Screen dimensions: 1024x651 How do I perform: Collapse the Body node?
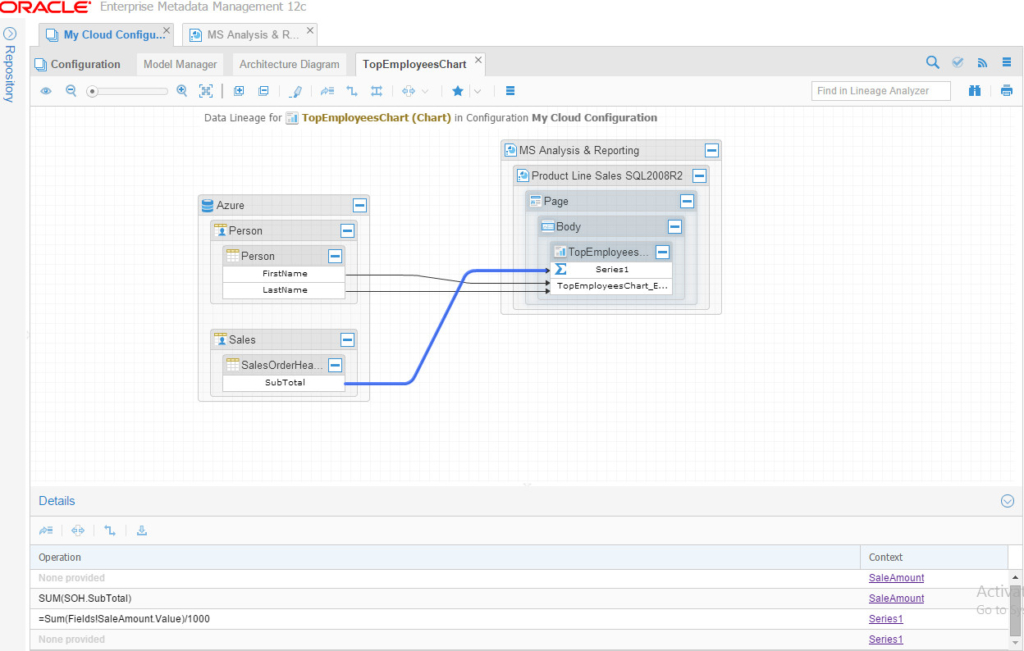click(x=675, y=227)
